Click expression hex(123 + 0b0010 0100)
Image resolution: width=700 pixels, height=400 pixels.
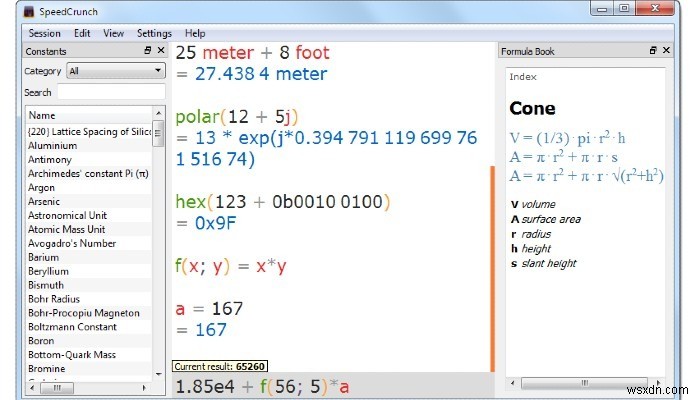click(x=283, y=202)
